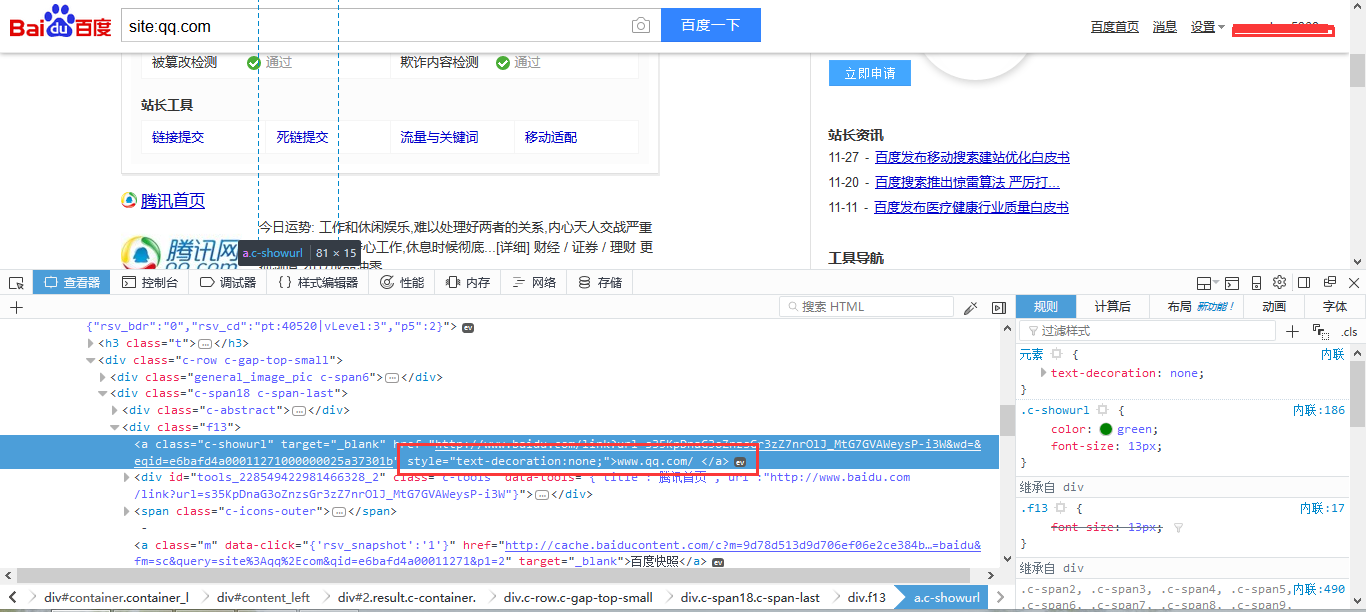The width and height of the screenshot is (1366, 612).
Task: Switch to 控制台 console tab
Action: pyautogui.click(x=150, y=283)
